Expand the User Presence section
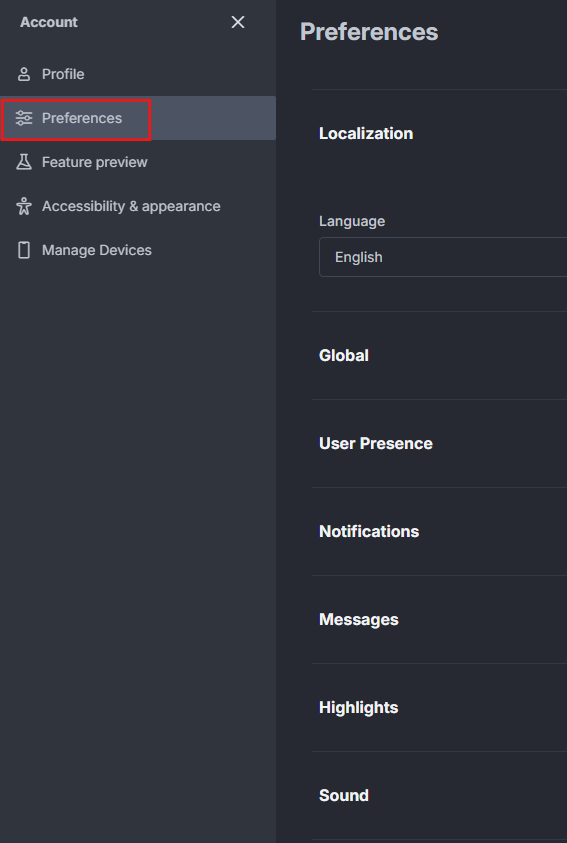Screen dimensions: 567x843 coord(376,444)
